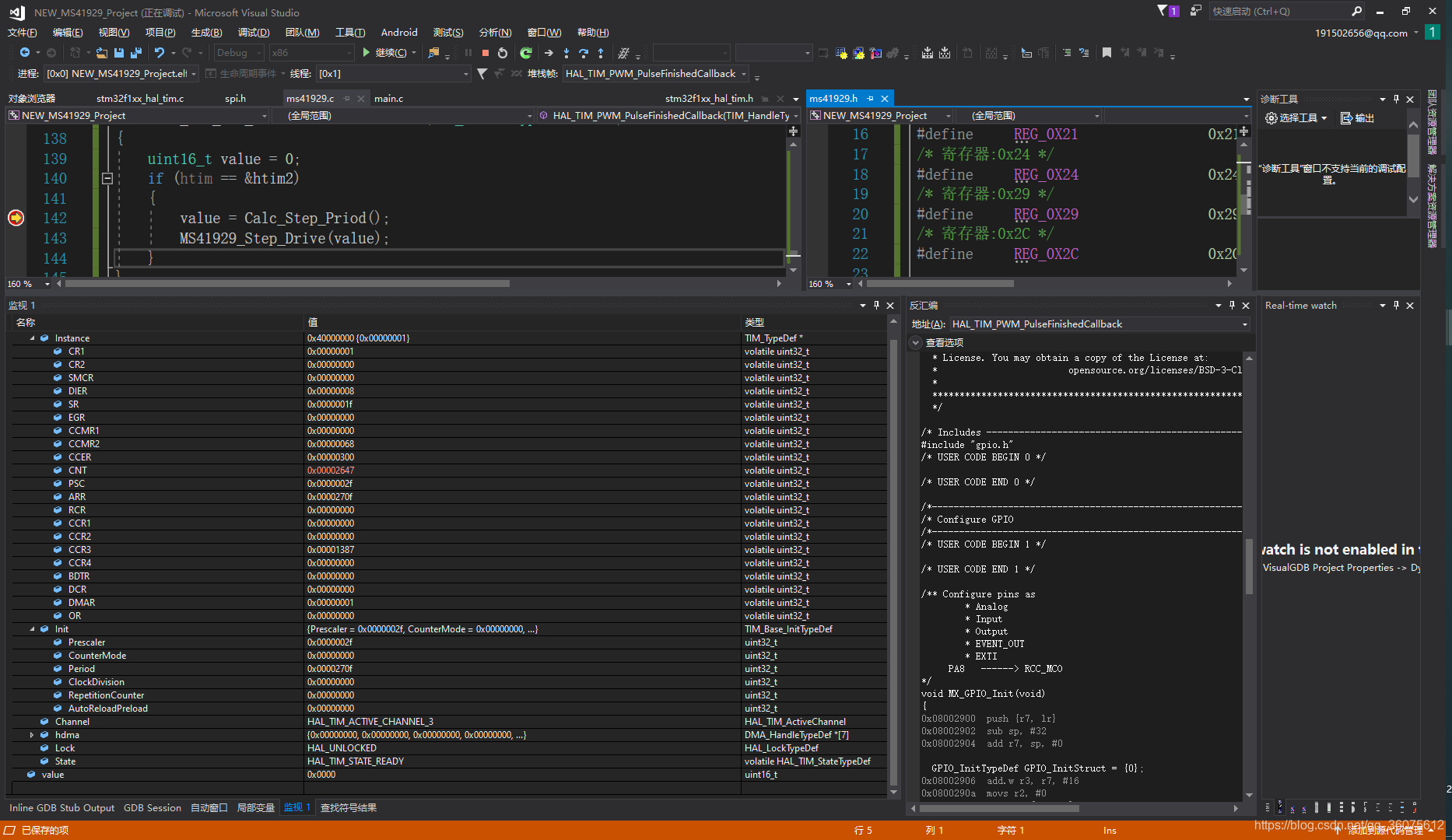Screen dimensions: 1452x840
Task: Collapse the Instance node in the watch window
Action: click(33, 338)
